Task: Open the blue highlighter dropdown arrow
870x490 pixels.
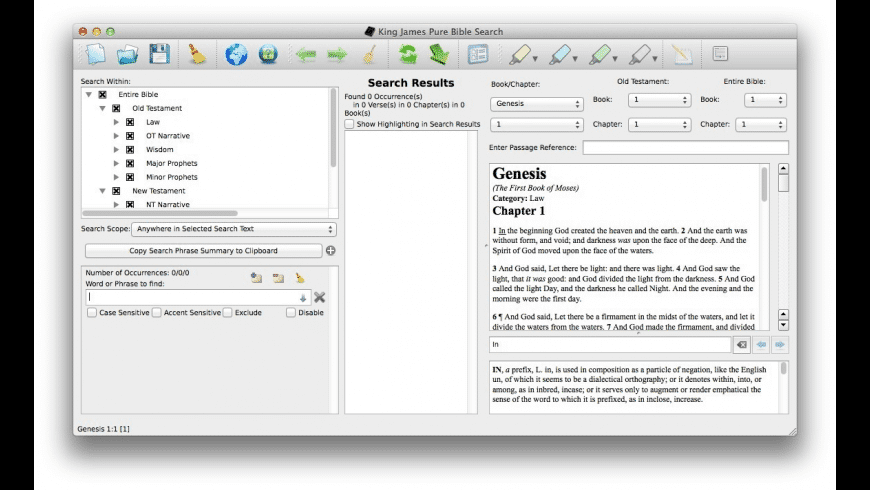Action: click(x=575, y=59)
